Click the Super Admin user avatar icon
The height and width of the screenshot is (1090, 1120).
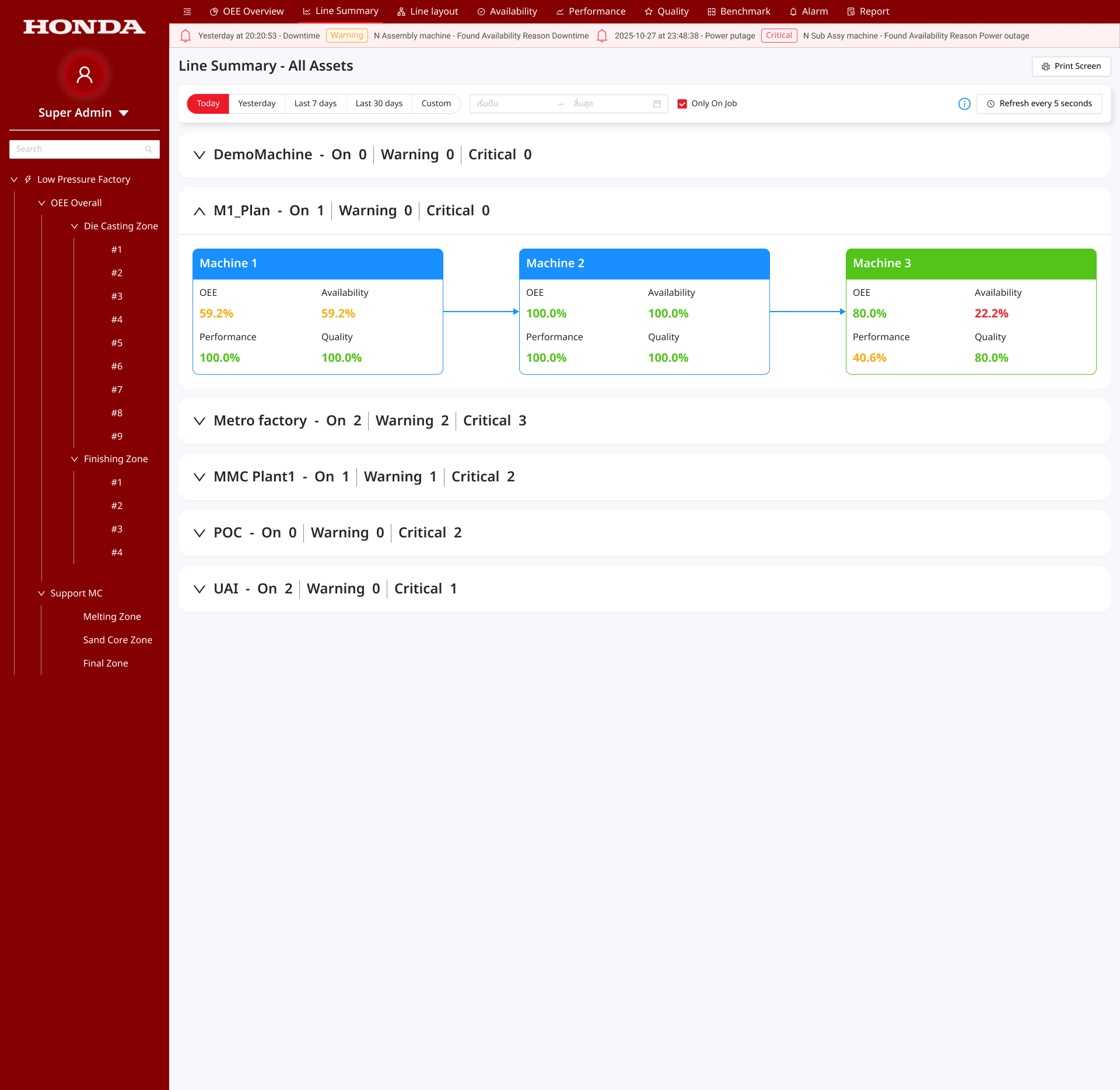[85, 75]
